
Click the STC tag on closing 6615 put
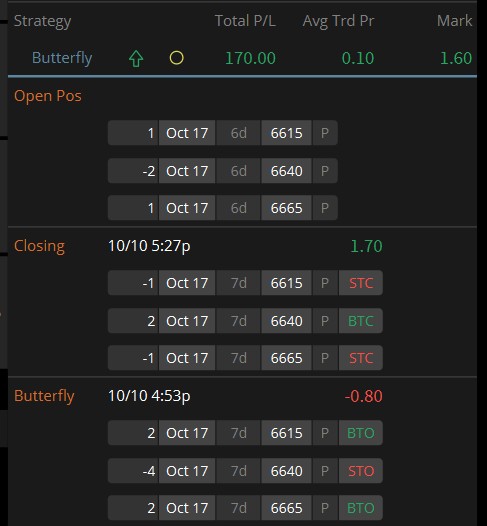[x=361, y=283]
